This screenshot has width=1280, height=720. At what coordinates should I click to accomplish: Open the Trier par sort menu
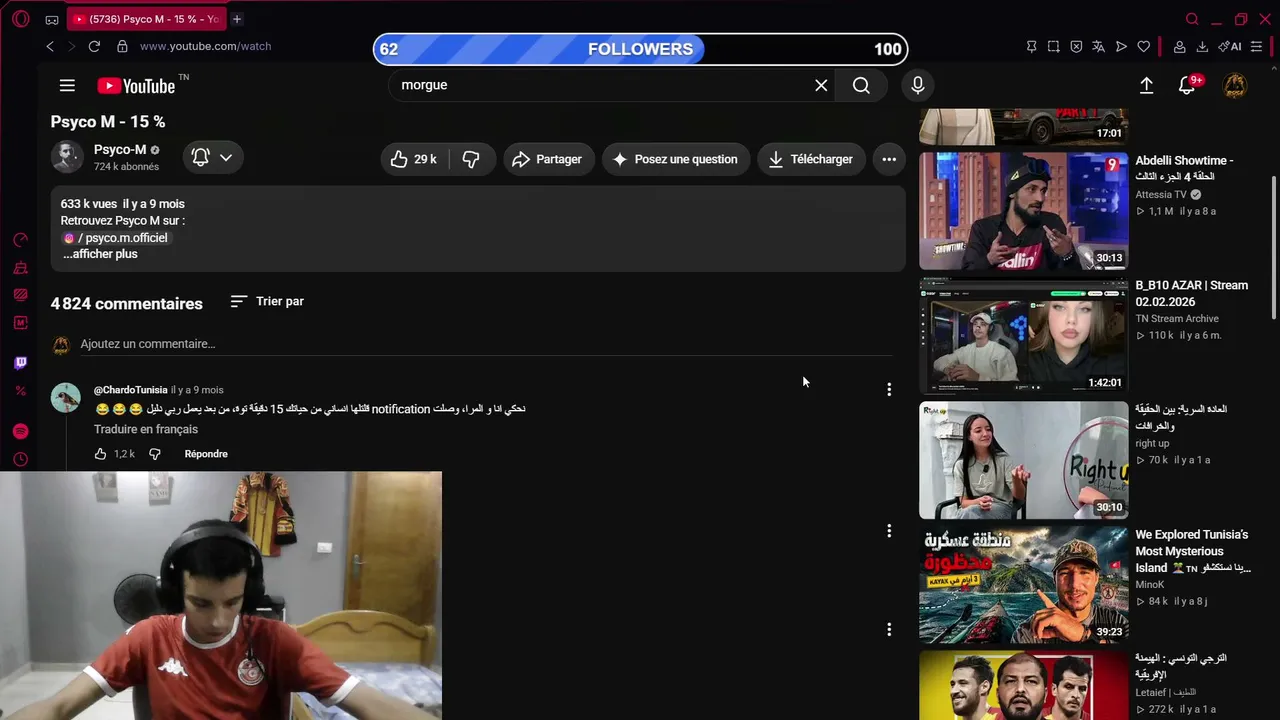tap(267, 301)
